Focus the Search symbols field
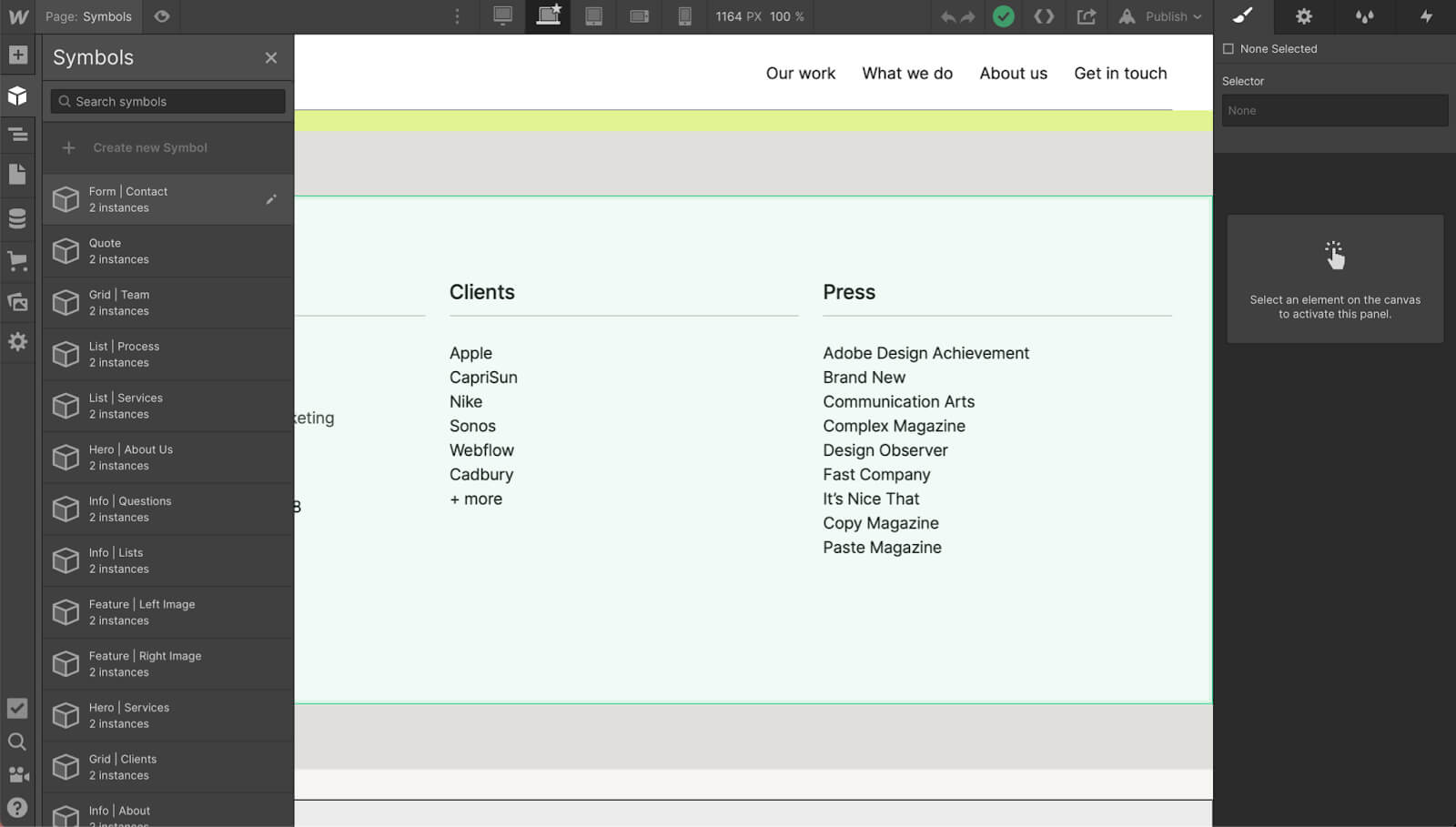 pos(168,101)
